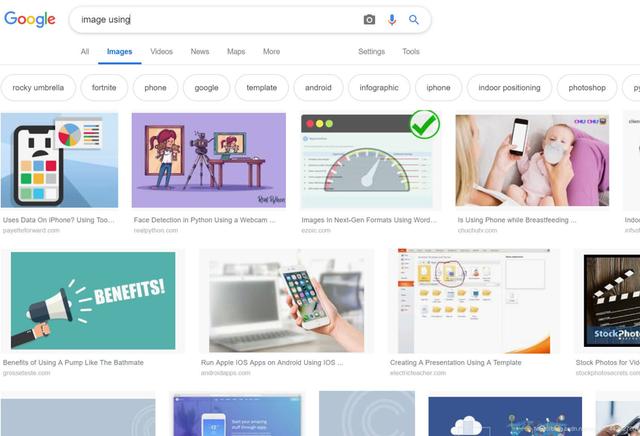Click the magnifying glass search button

(x=413, y=20)
